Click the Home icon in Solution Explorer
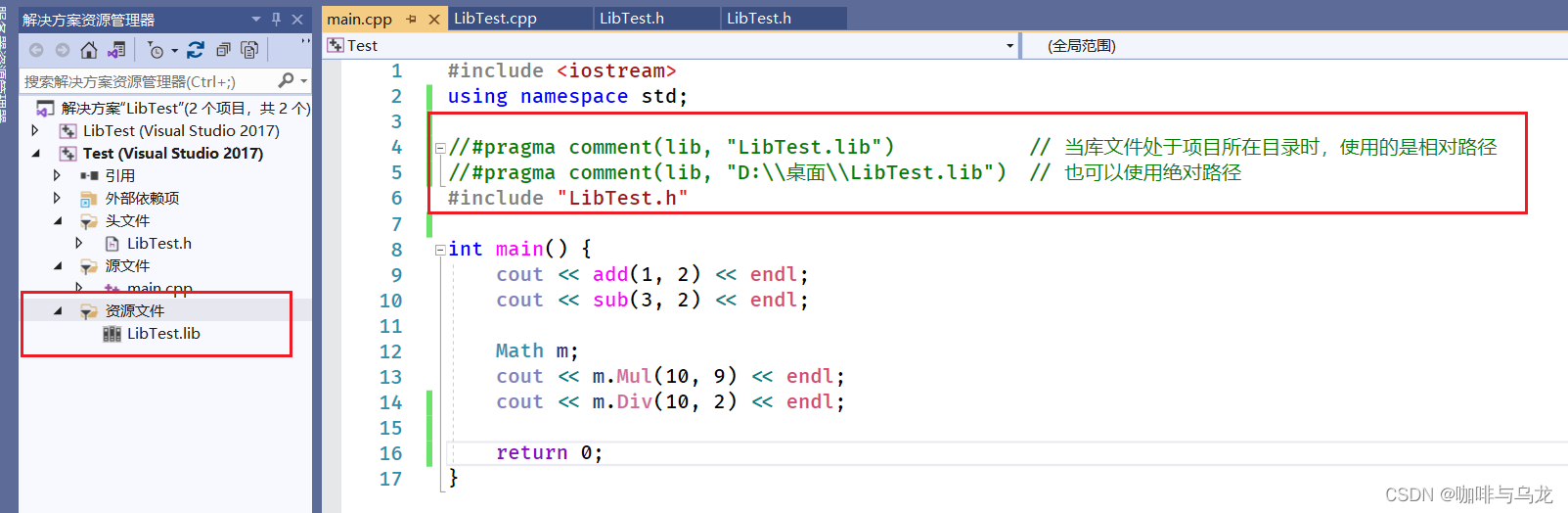The height and width of the screenshot is (513, 1568). coord(89,50)
